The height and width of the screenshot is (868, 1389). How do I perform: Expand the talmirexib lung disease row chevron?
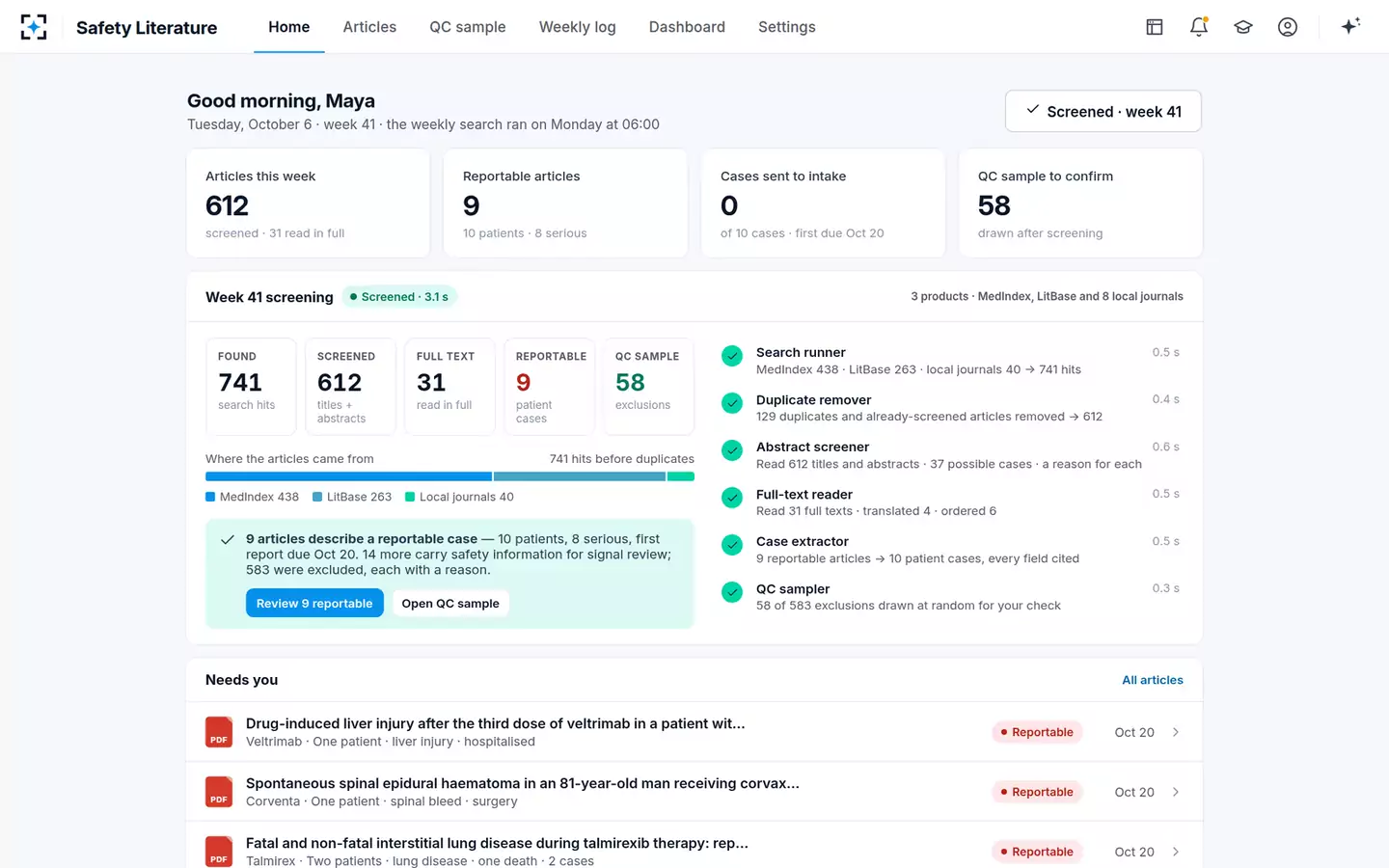(1176, 852)
